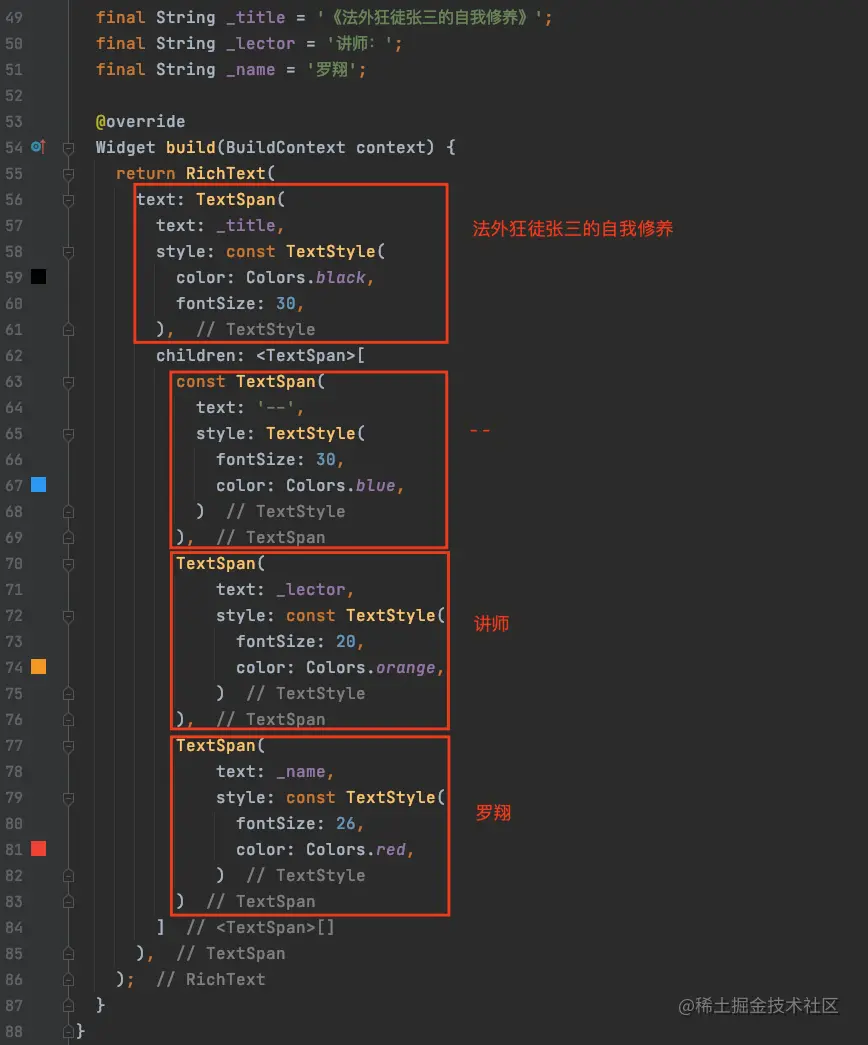868x1045 pixels.
Task: Collapse the TextSpan fold on line 77
Action: [68, 746]
